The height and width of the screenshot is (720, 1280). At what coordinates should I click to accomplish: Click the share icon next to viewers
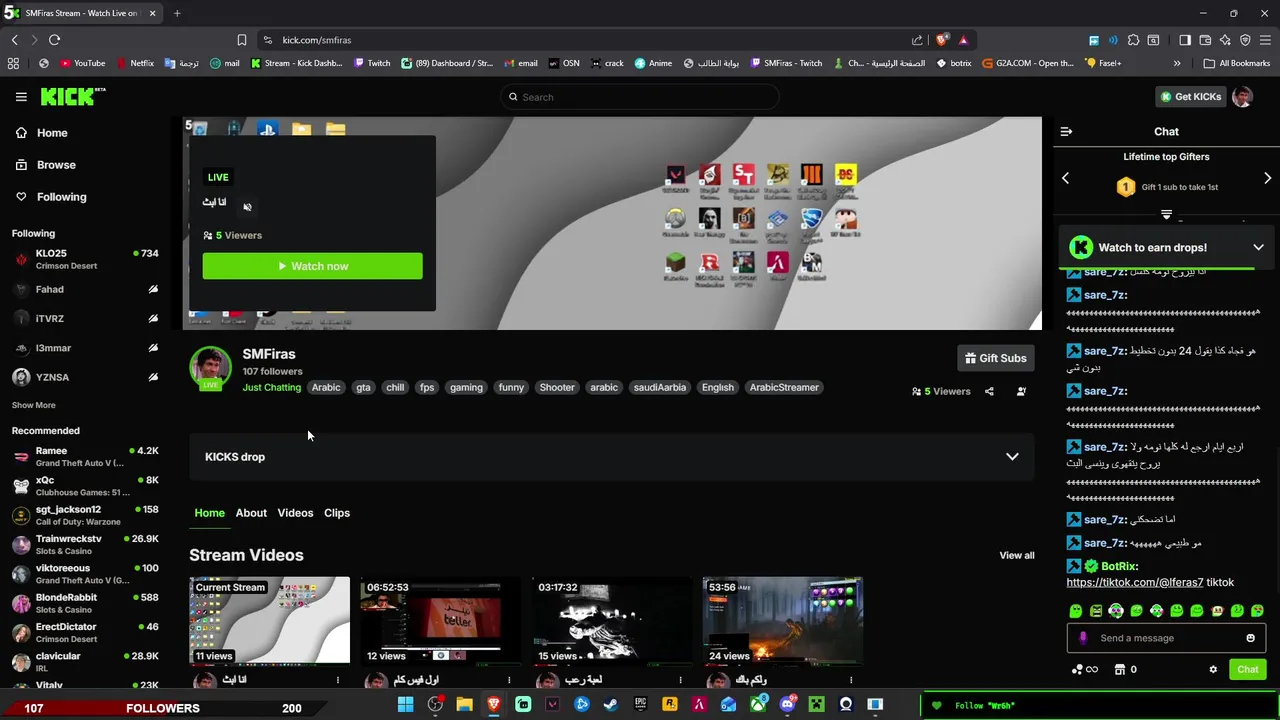pyautogui.click(x=989, y=392)
